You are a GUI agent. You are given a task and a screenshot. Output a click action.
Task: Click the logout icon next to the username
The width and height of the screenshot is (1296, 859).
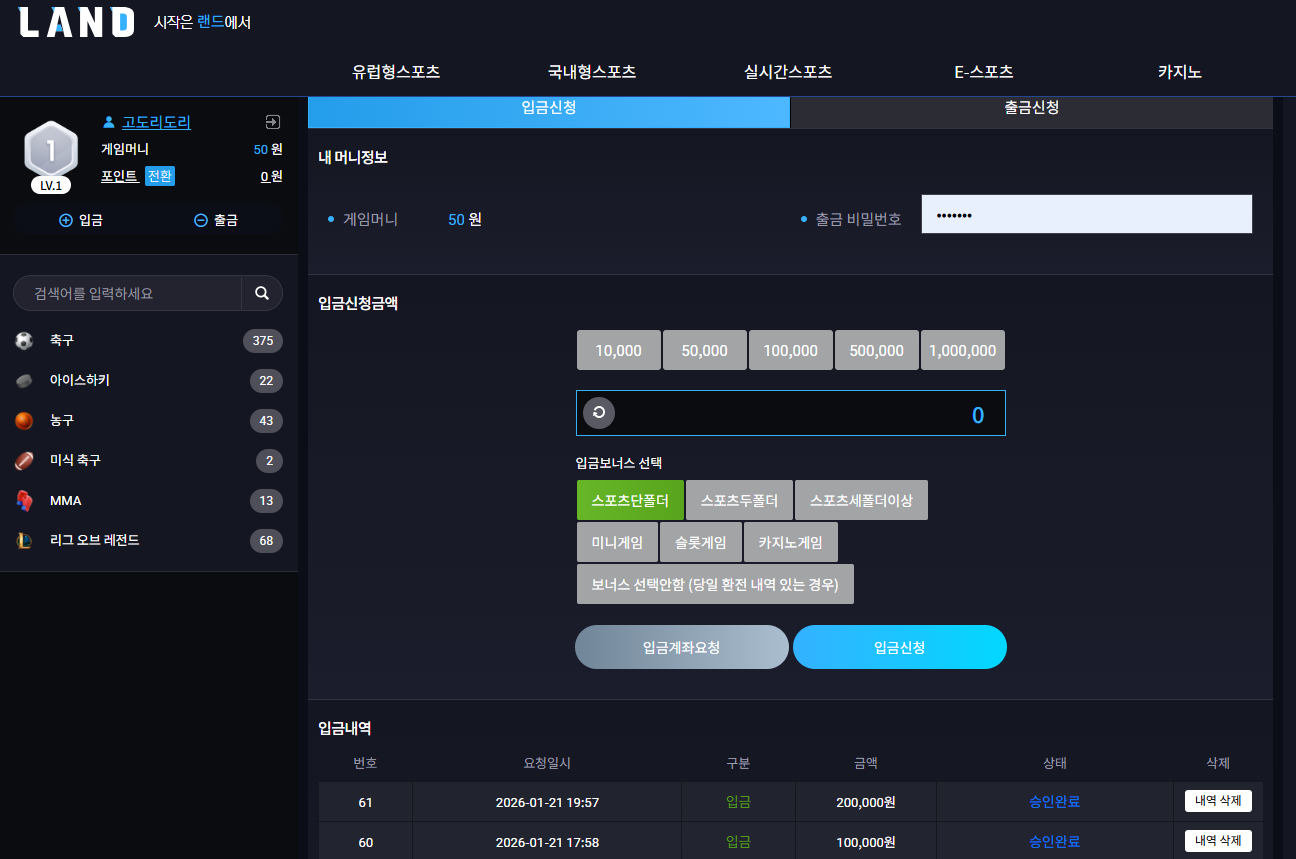click(x=272, y=122)
